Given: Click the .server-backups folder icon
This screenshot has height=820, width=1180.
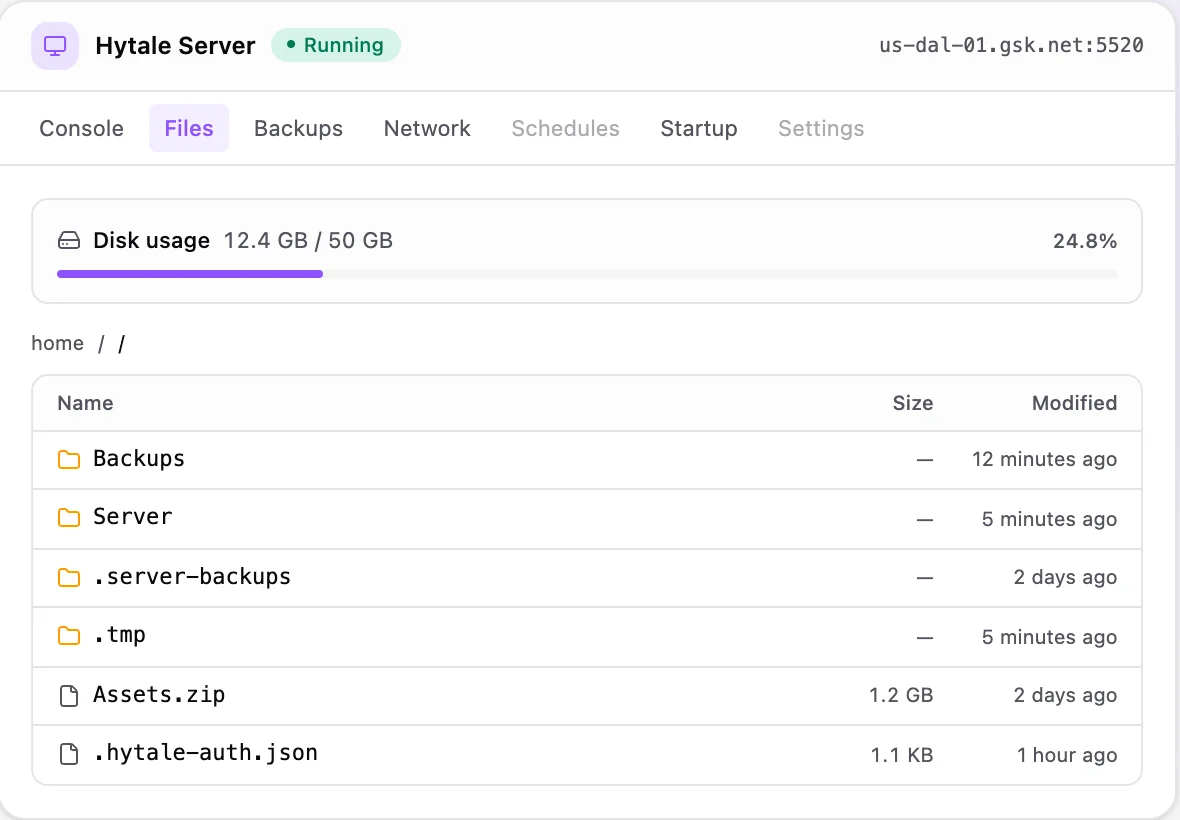Looking at the screenshot, I should tap(68, 577).
